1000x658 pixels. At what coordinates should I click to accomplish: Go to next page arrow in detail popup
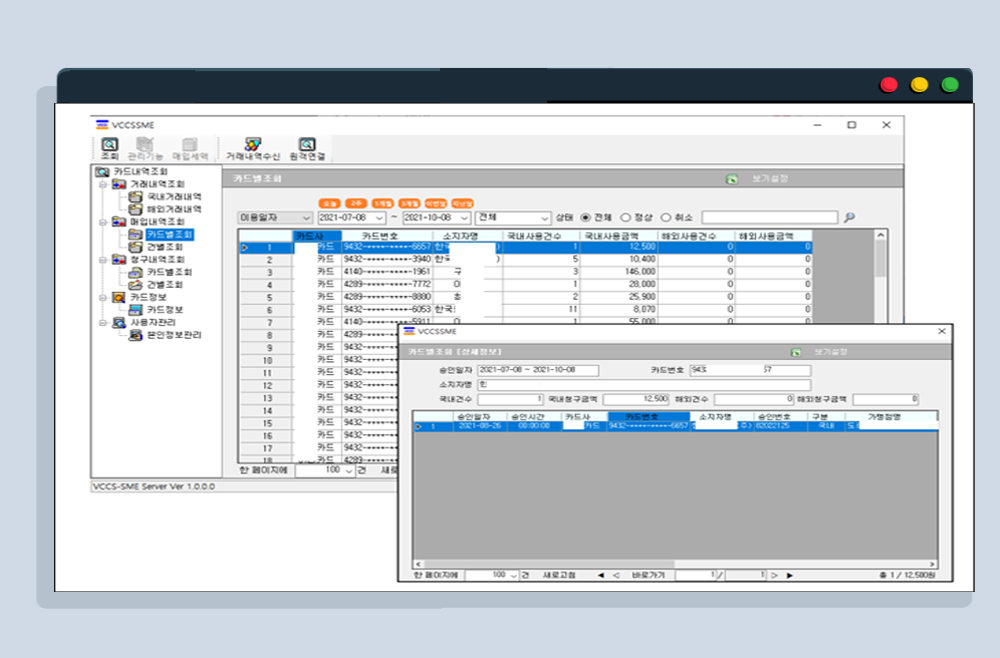774,575
